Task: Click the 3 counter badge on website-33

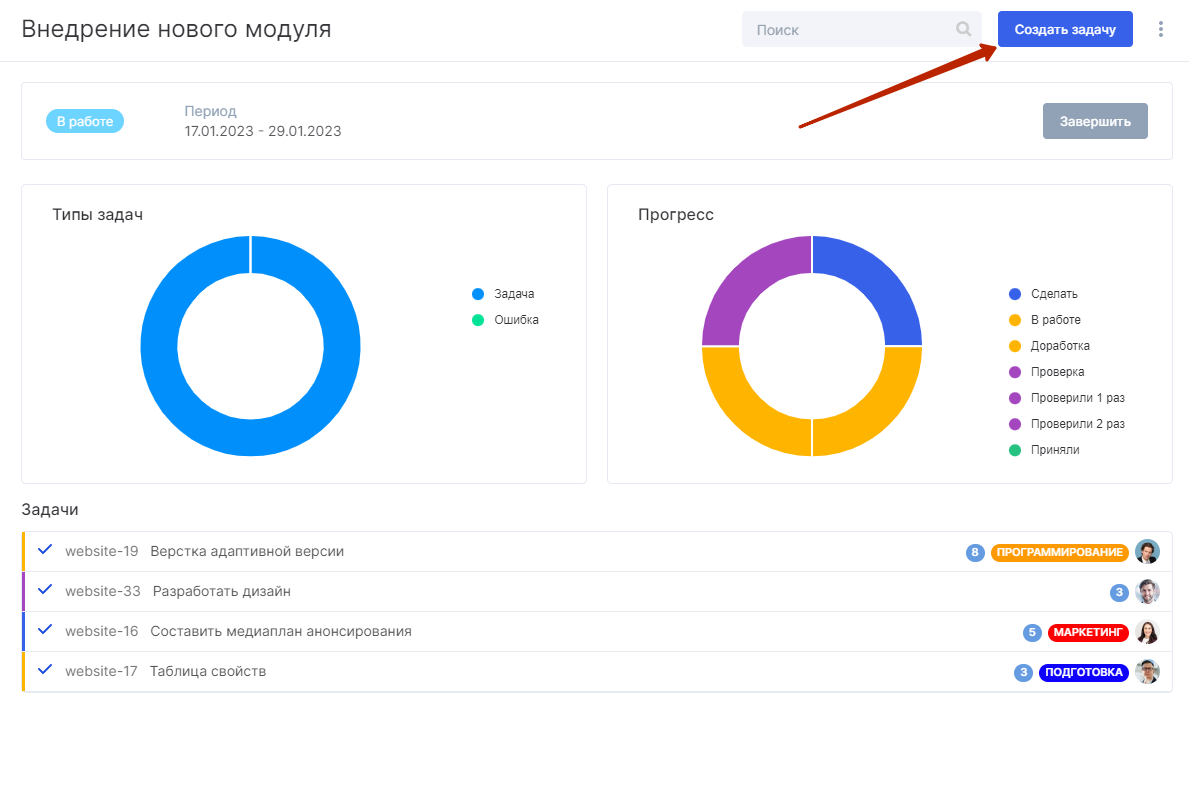Action: (x=1119, y=592)
